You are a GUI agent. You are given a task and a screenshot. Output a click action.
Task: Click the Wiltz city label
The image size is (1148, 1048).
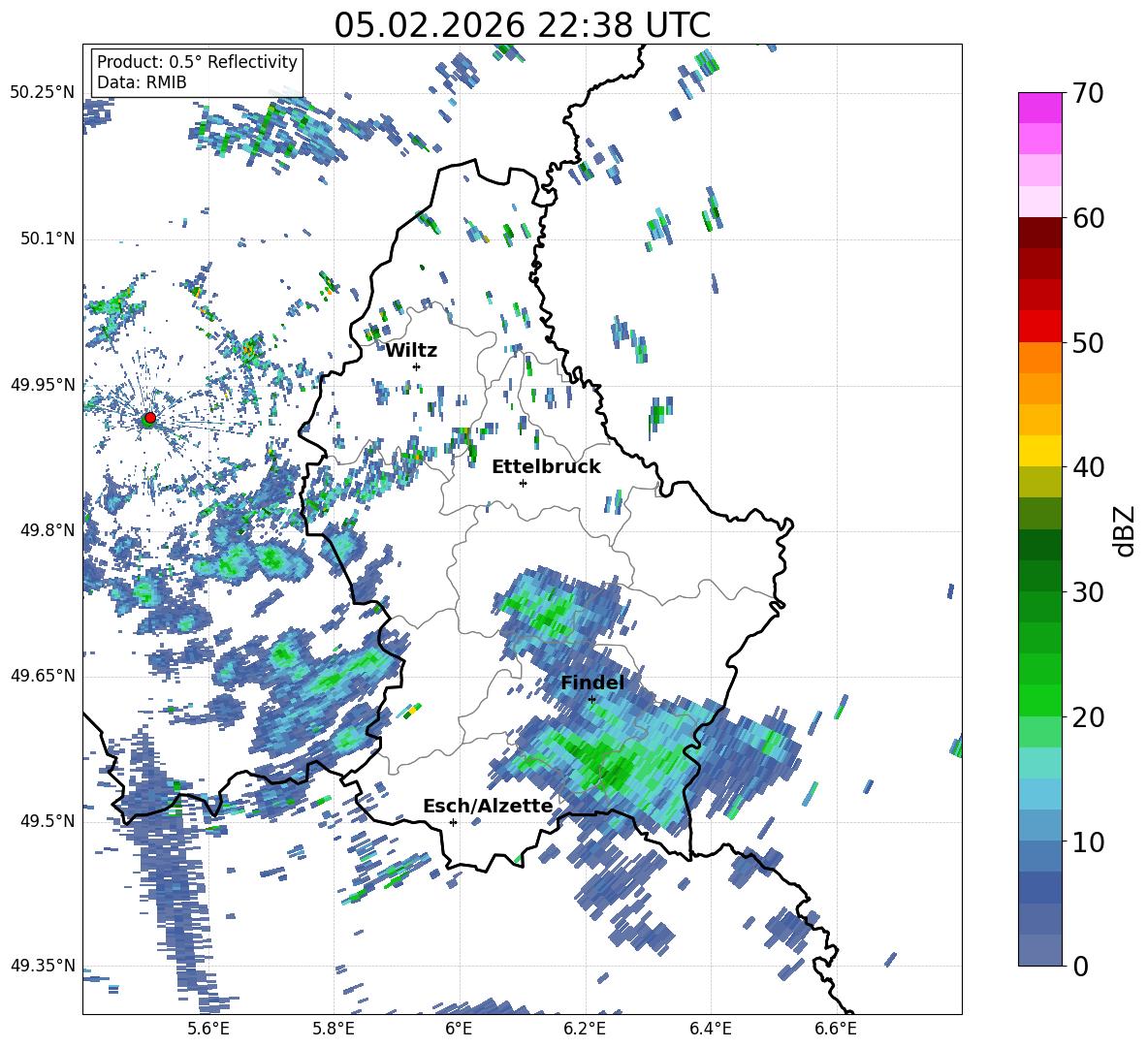pos(411,351)
